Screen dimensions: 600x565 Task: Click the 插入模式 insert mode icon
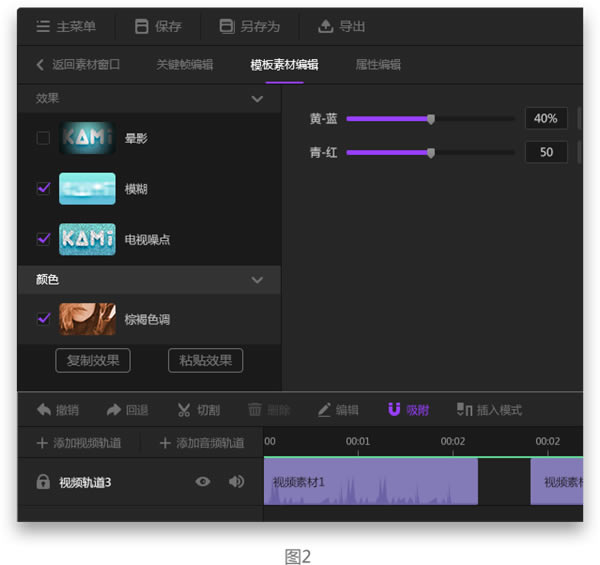click(465, 409)
